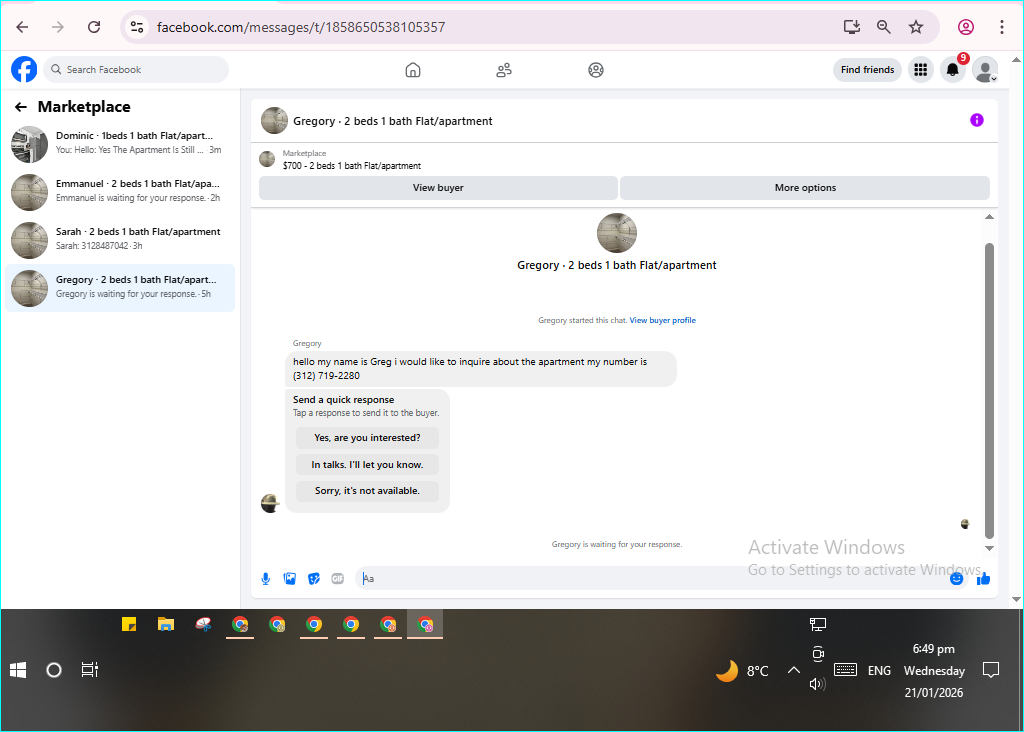This screenshot has height=732, width=1024.
Task: Open Sticky Notes from taskbar
Action: click(129, 624)
